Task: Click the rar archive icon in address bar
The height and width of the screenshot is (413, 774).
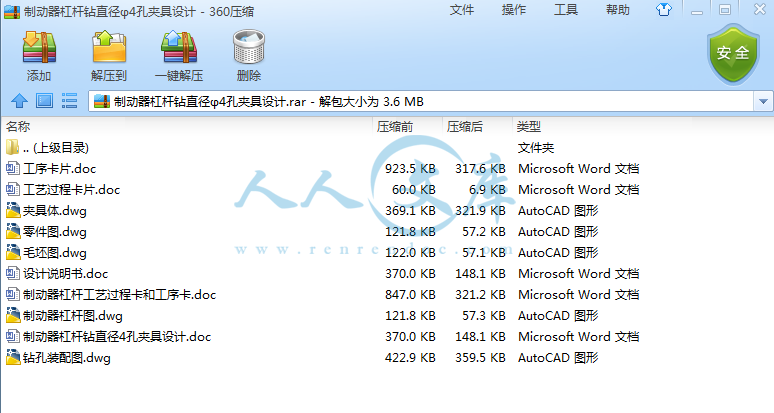Action: [102, 102]
